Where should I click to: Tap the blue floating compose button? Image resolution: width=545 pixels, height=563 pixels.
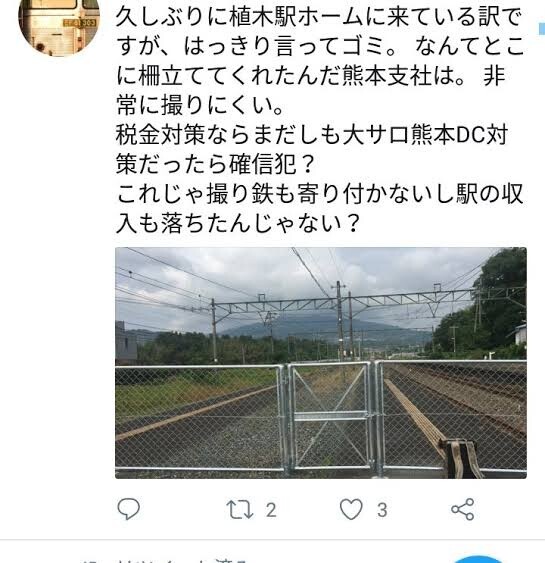pos(478,559)
